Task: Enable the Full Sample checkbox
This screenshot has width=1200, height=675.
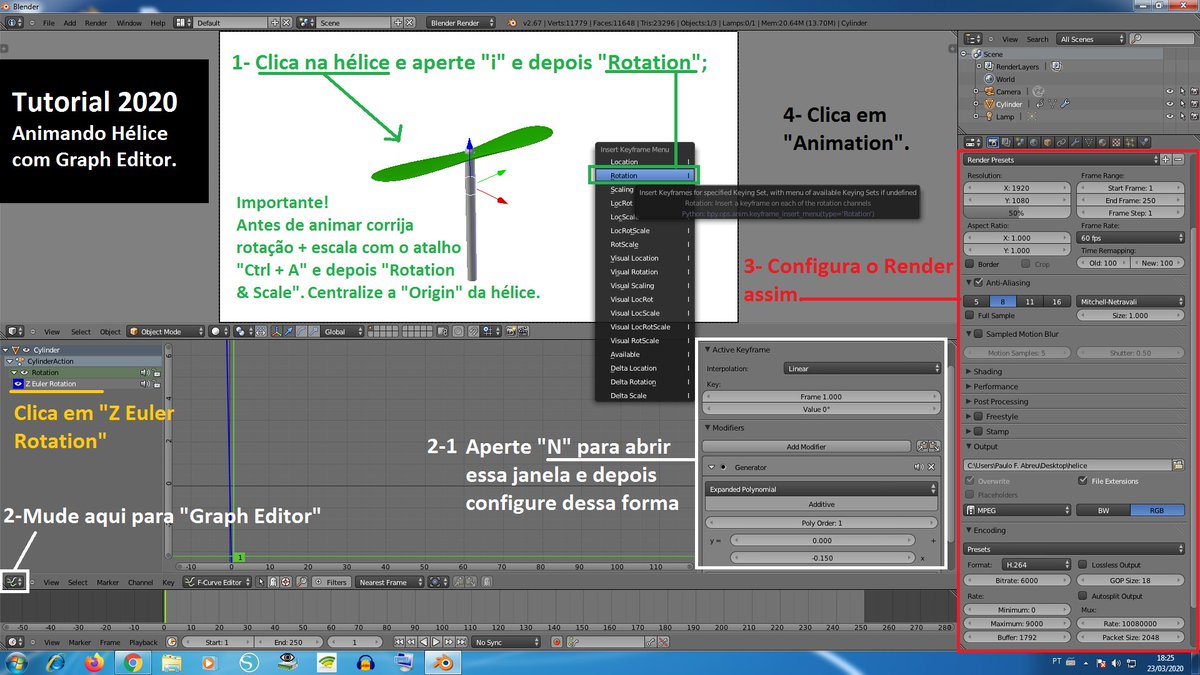Action: click(971, 315)
